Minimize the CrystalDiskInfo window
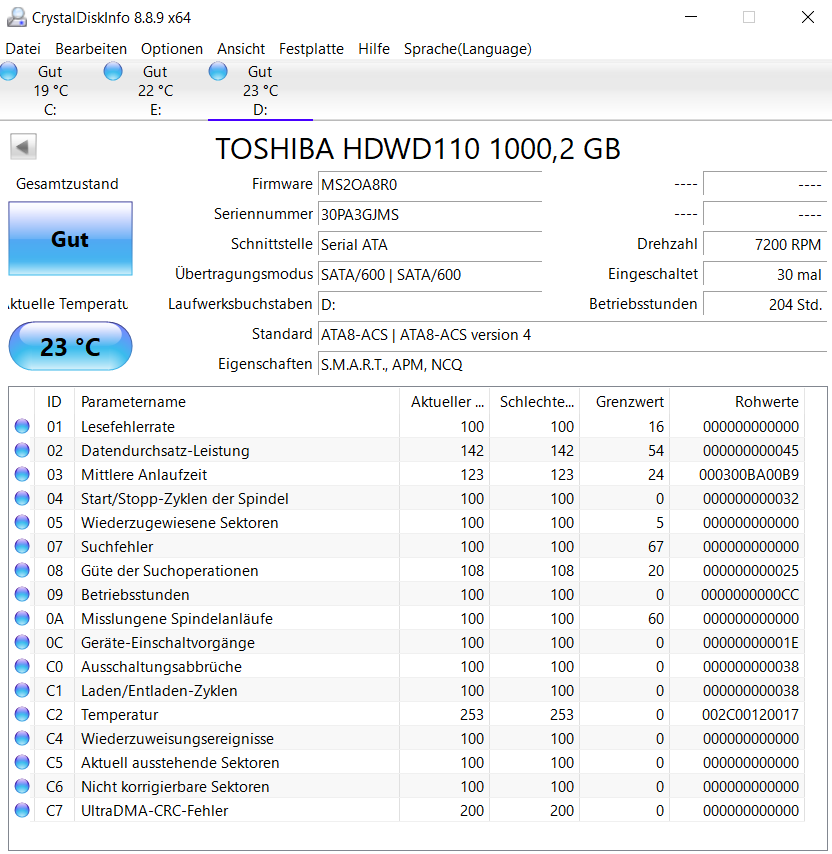832x854 pixels. coord(691,17)
